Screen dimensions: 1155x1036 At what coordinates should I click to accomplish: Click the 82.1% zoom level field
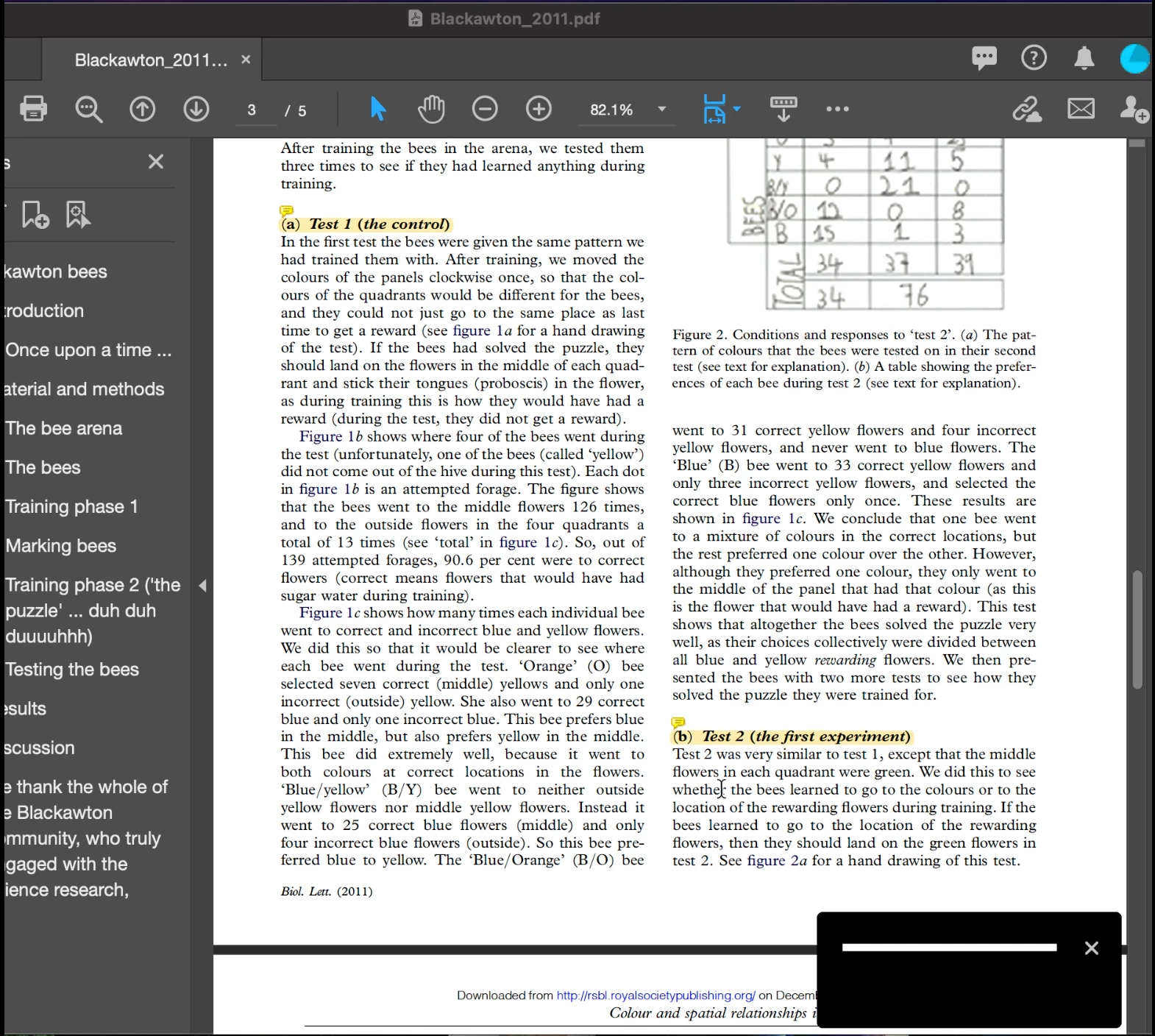coord(611,110)
